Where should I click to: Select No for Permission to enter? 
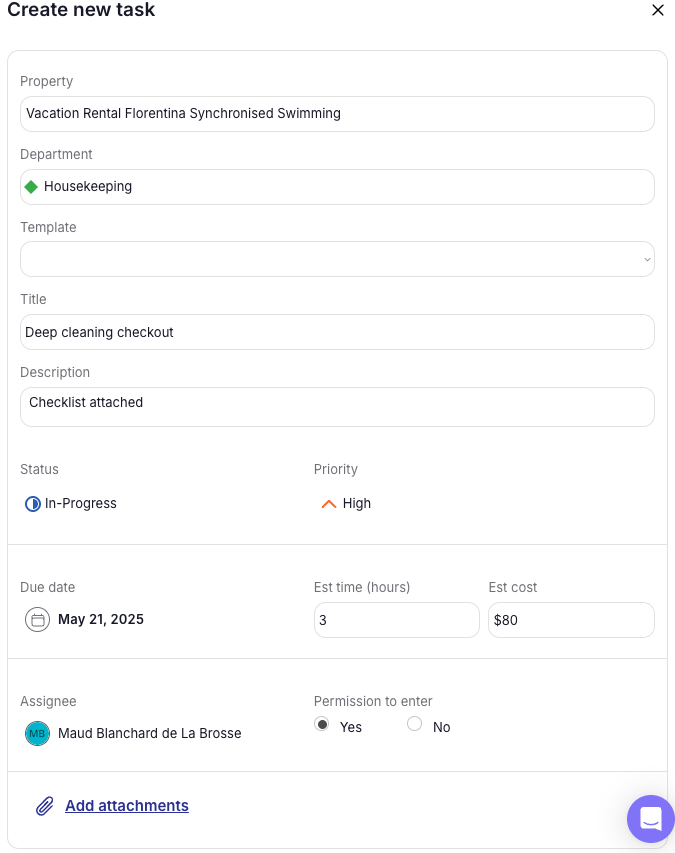click(414, 725)
